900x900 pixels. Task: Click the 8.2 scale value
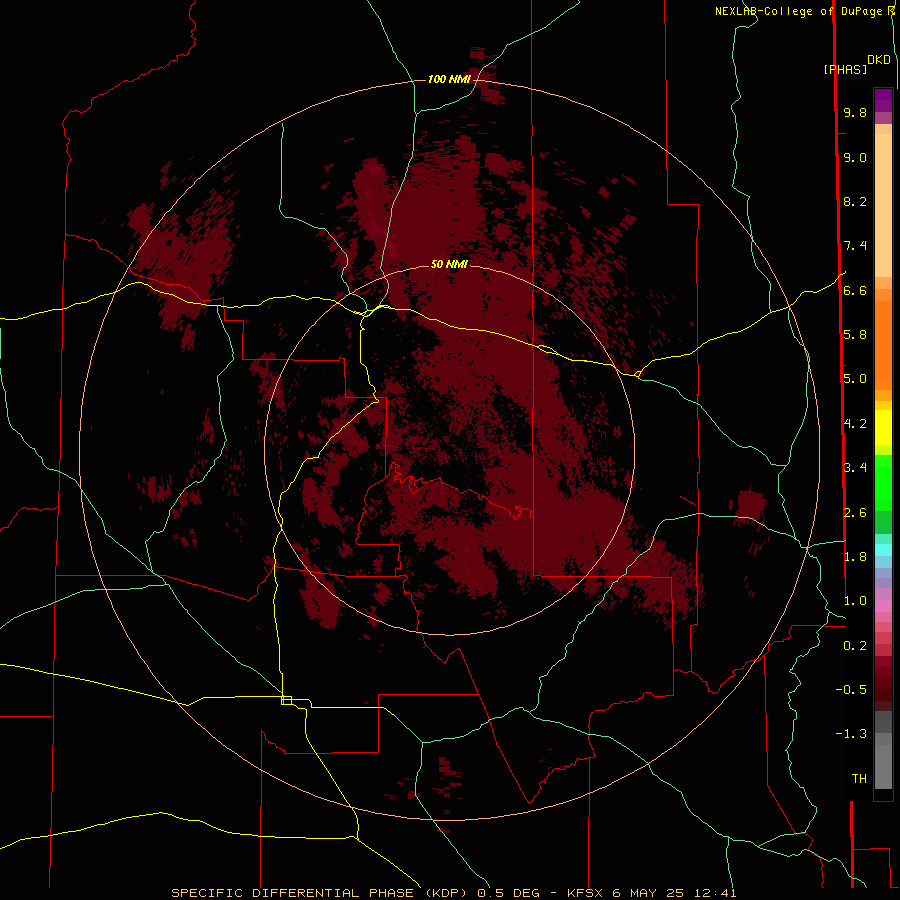click(855, 202)
